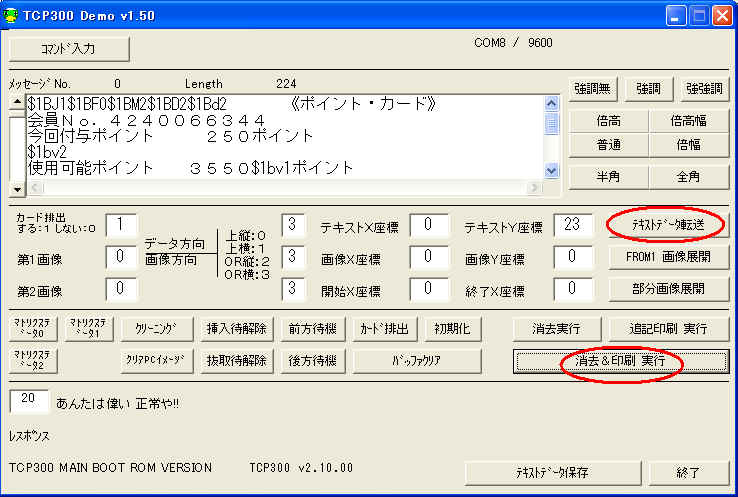Focus the 第1画像 value field
738x497 pixels.
pos(120,257)
